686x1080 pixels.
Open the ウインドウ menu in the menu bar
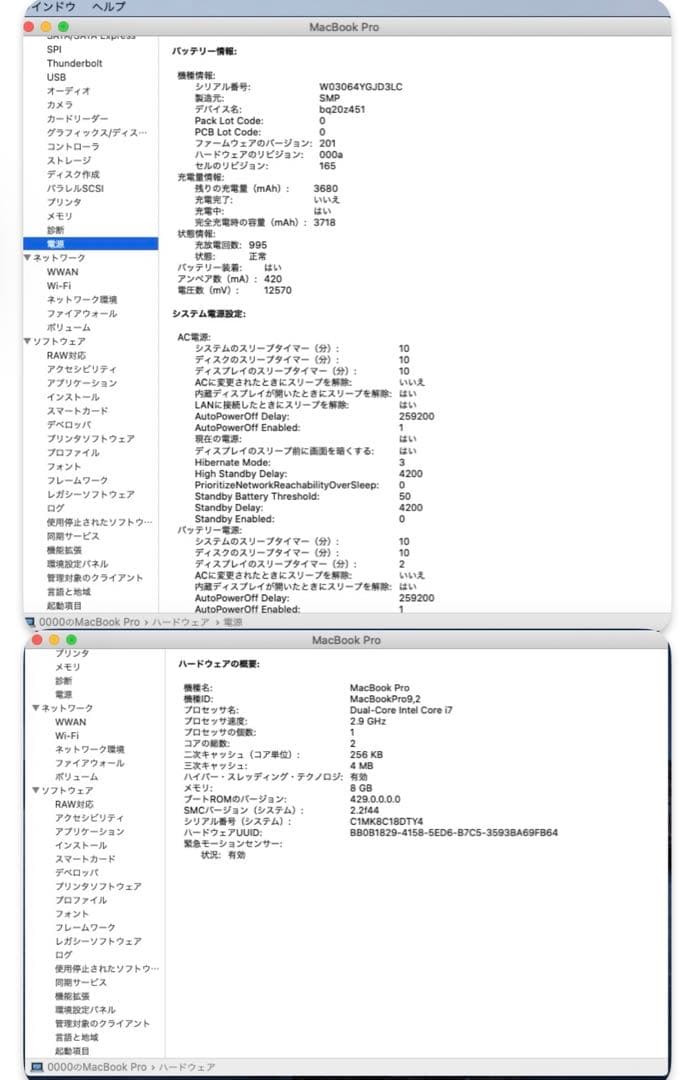[x=54, y=6]
